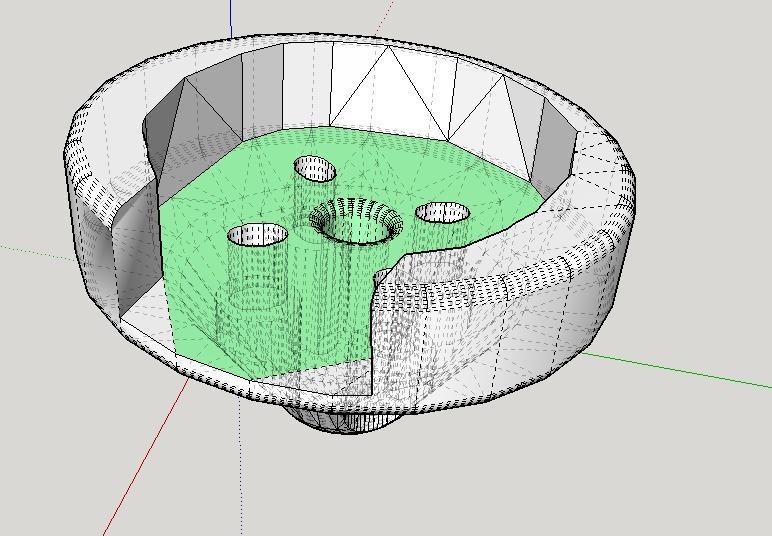Select the large countersunk center hole
The height and width of the screenshot is (536, 772).
(x=356, y=221)
